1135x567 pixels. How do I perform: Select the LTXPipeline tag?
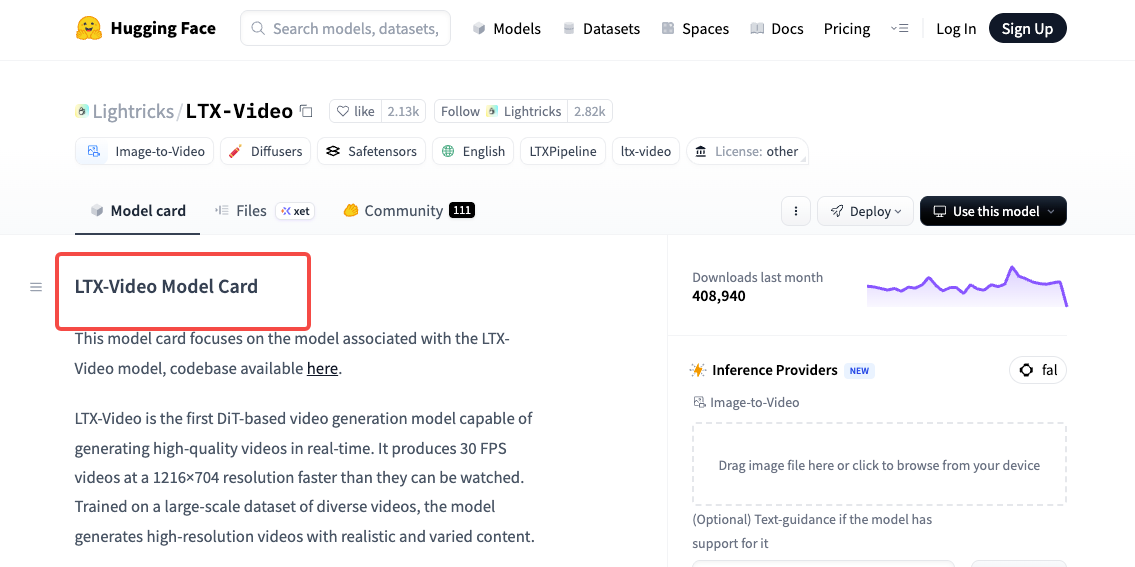click(x=562, y=151)
